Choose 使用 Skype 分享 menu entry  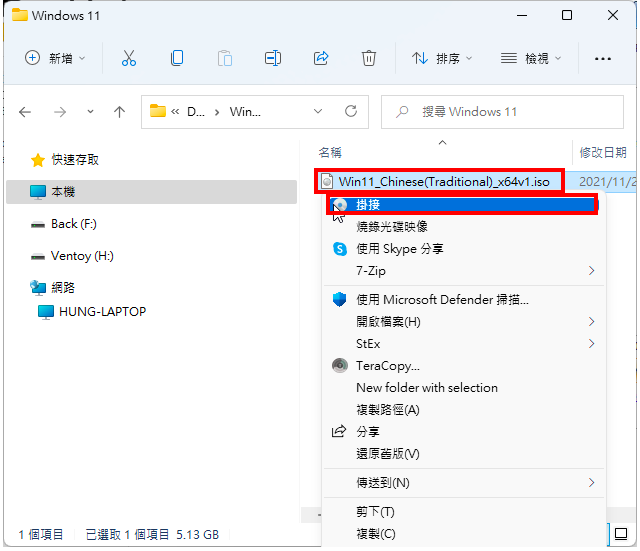464,249
